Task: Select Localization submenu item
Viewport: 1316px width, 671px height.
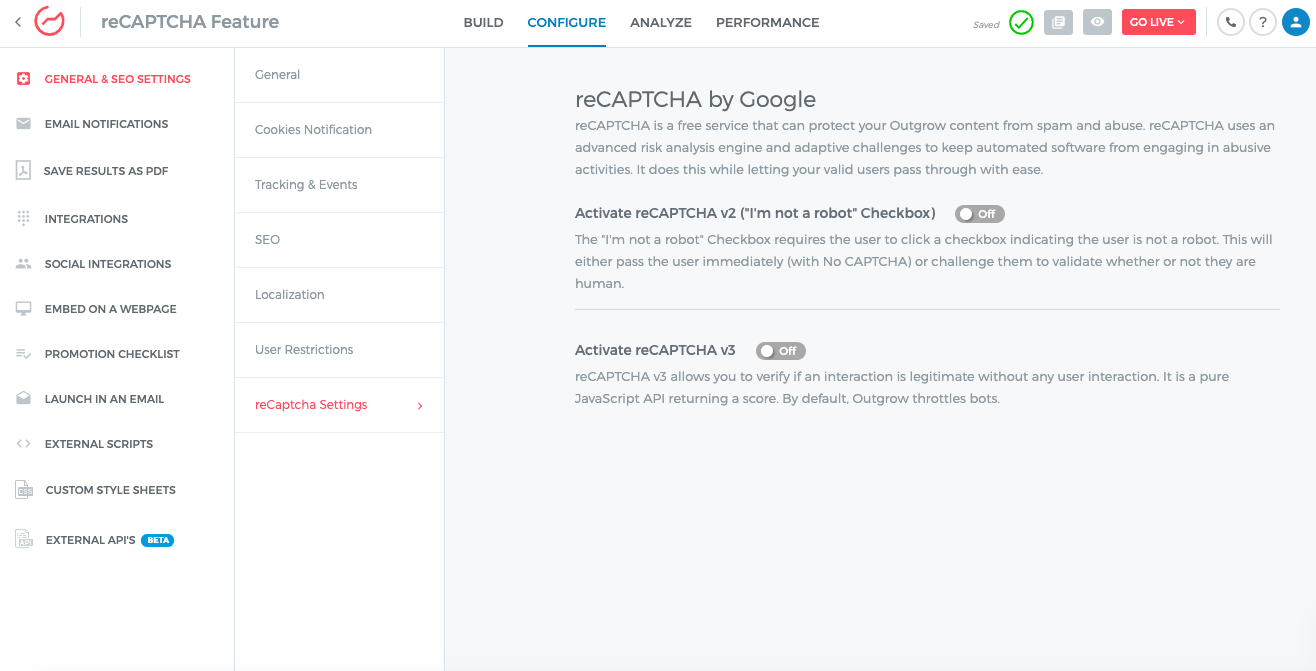Action: click(339, 295)
